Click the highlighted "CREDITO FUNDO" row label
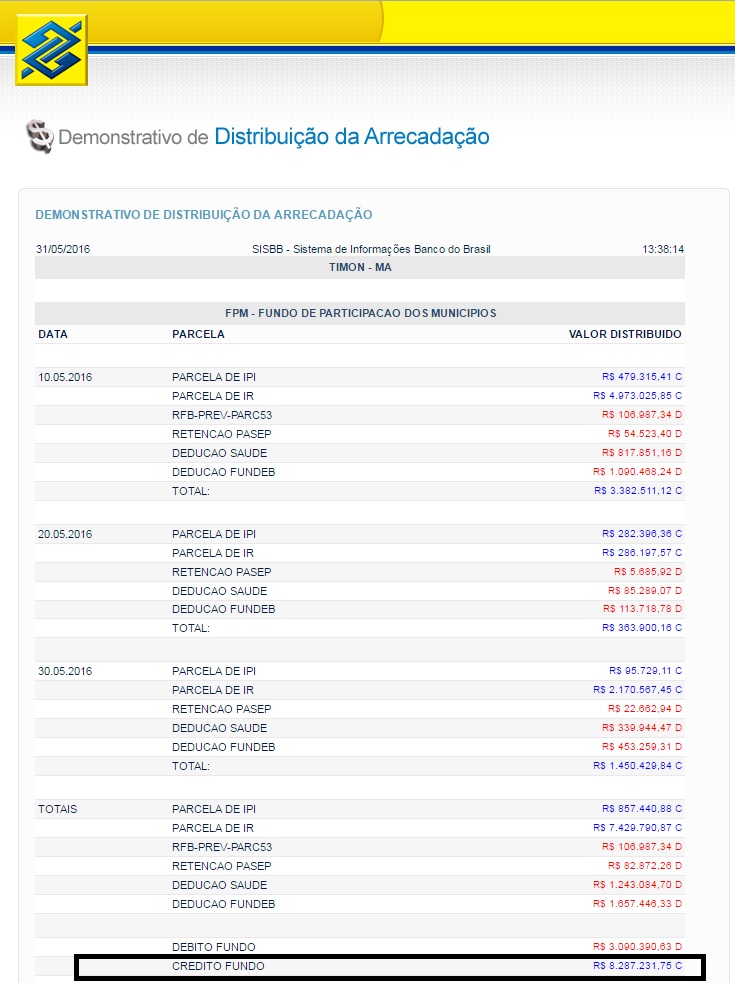 (218, 967)
